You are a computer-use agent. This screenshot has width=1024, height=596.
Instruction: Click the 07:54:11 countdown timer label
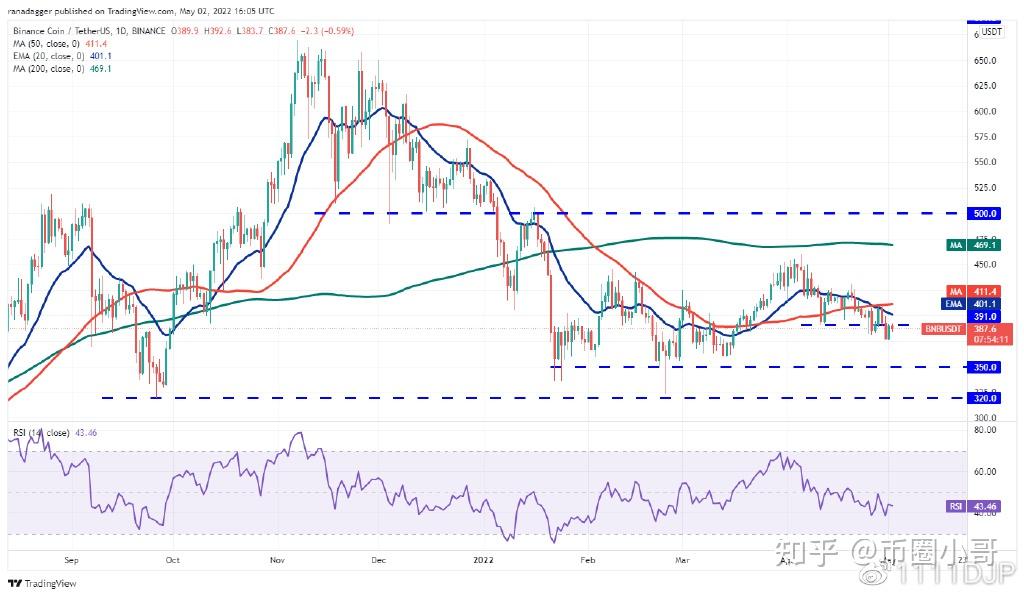pos(990,339)
